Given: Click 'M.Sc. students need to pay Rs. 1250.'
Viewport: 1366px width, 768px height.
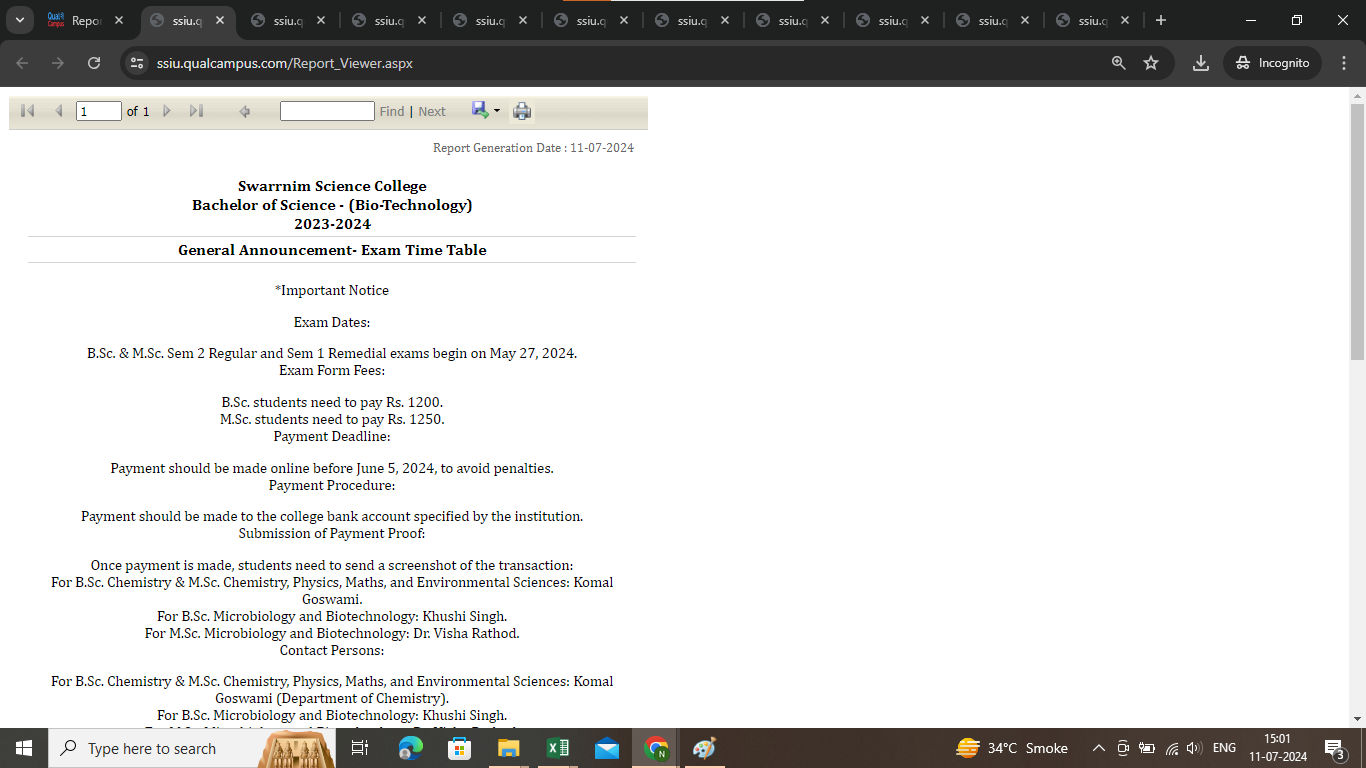Looking at the screenshot, I should [x=332, y=419].
